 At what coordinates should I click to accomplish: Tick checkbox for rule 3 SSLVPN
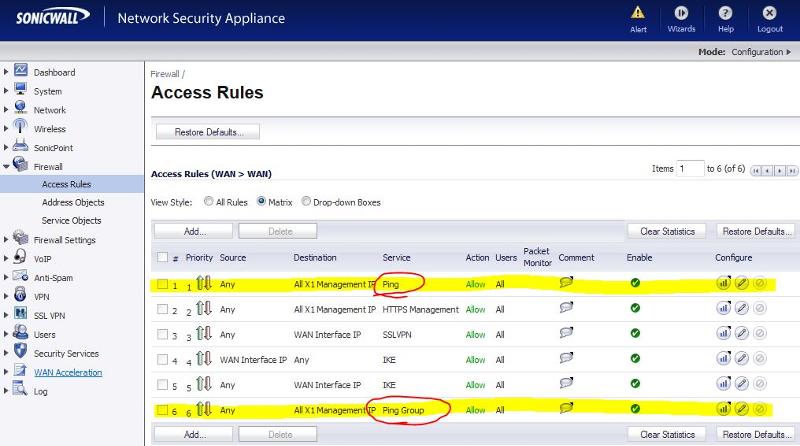(x=162, y=335)
